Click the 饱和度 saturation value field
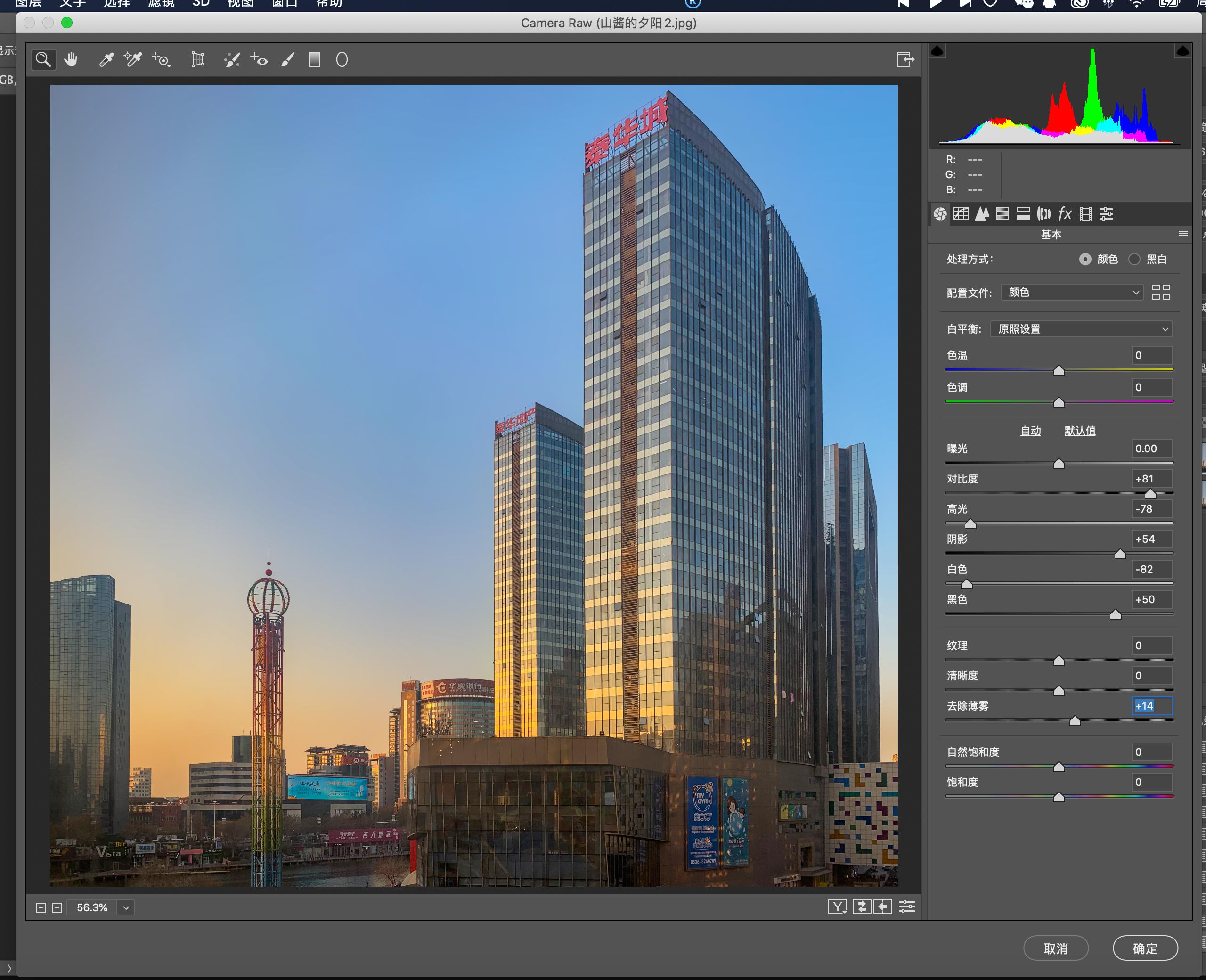 pos(1151,782)
